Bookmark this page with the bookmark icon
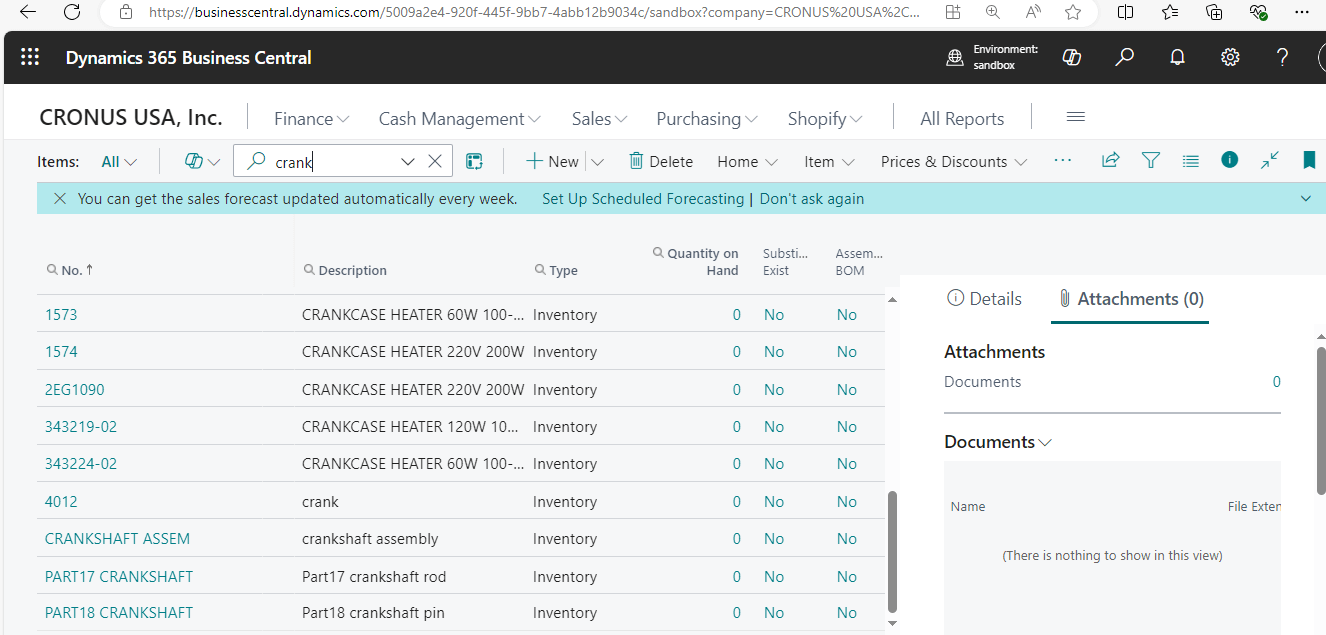Image resolution: width=1326 pixels, height=635 pixels. [x=1309, y=160]
